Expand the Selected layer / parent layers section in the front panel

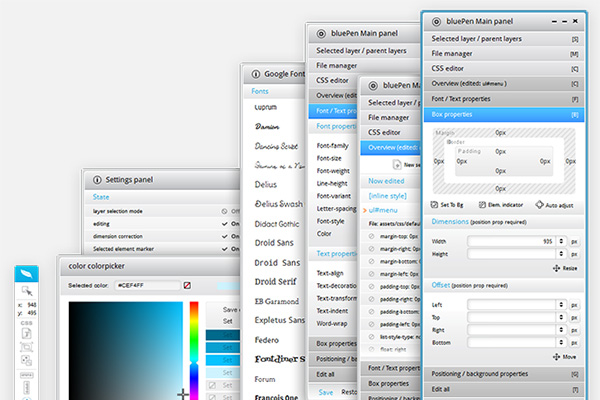coord(504,39)
